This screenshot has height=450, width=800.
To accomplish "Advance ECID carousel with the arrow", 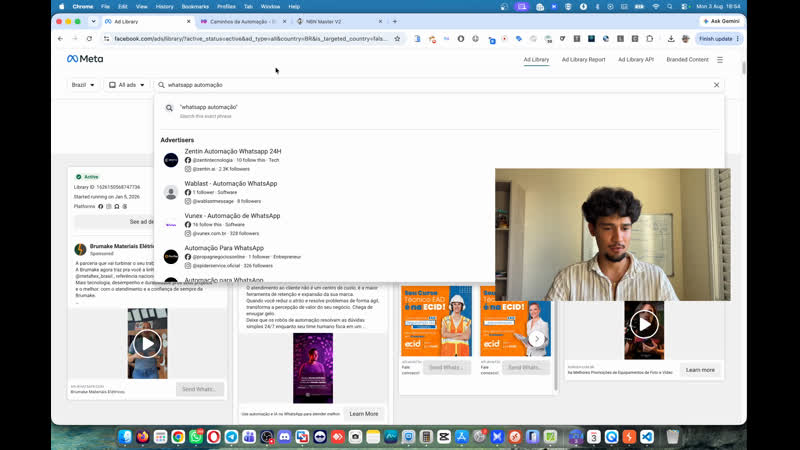I will click(537, 339).
